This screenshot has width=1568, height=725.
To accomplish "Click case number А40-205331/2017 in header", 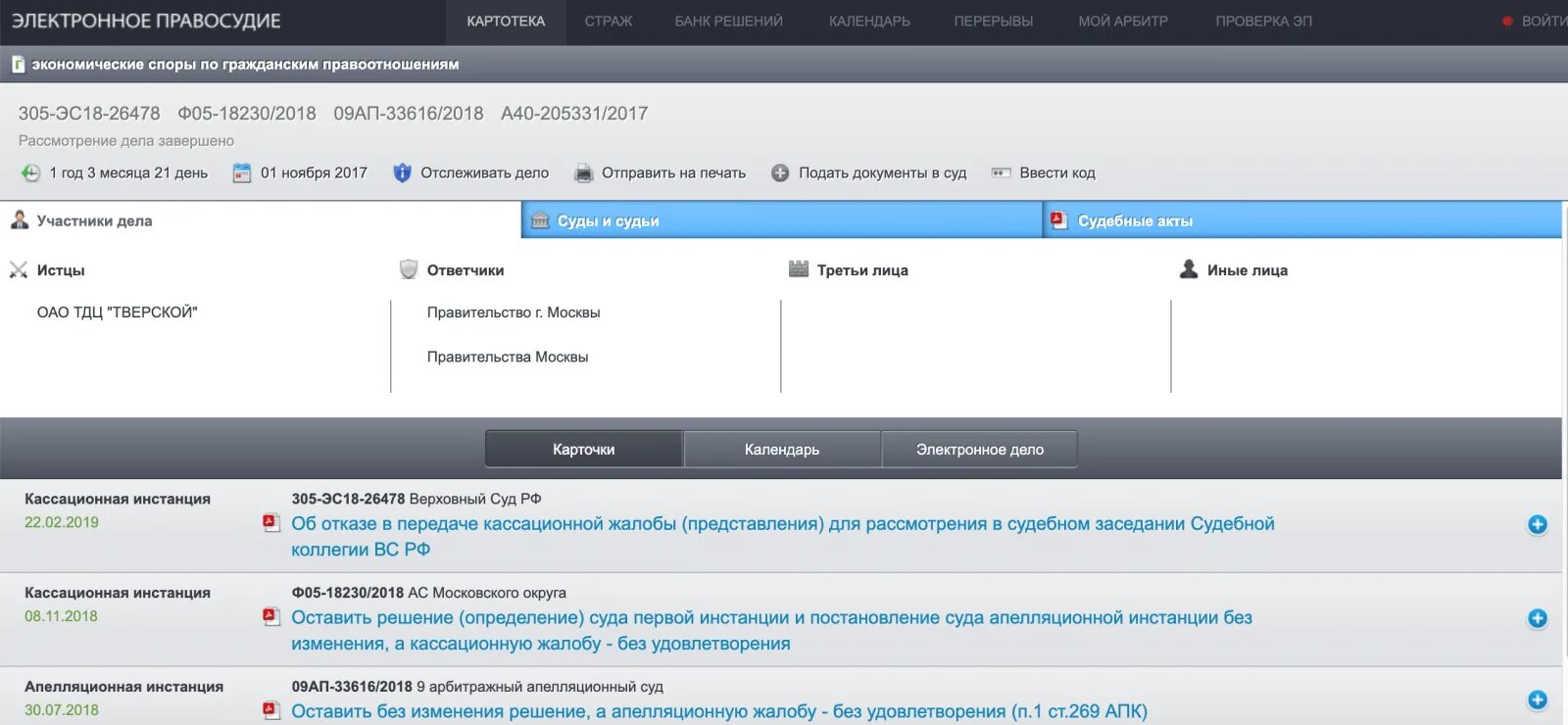I will (x=574, y=114).
